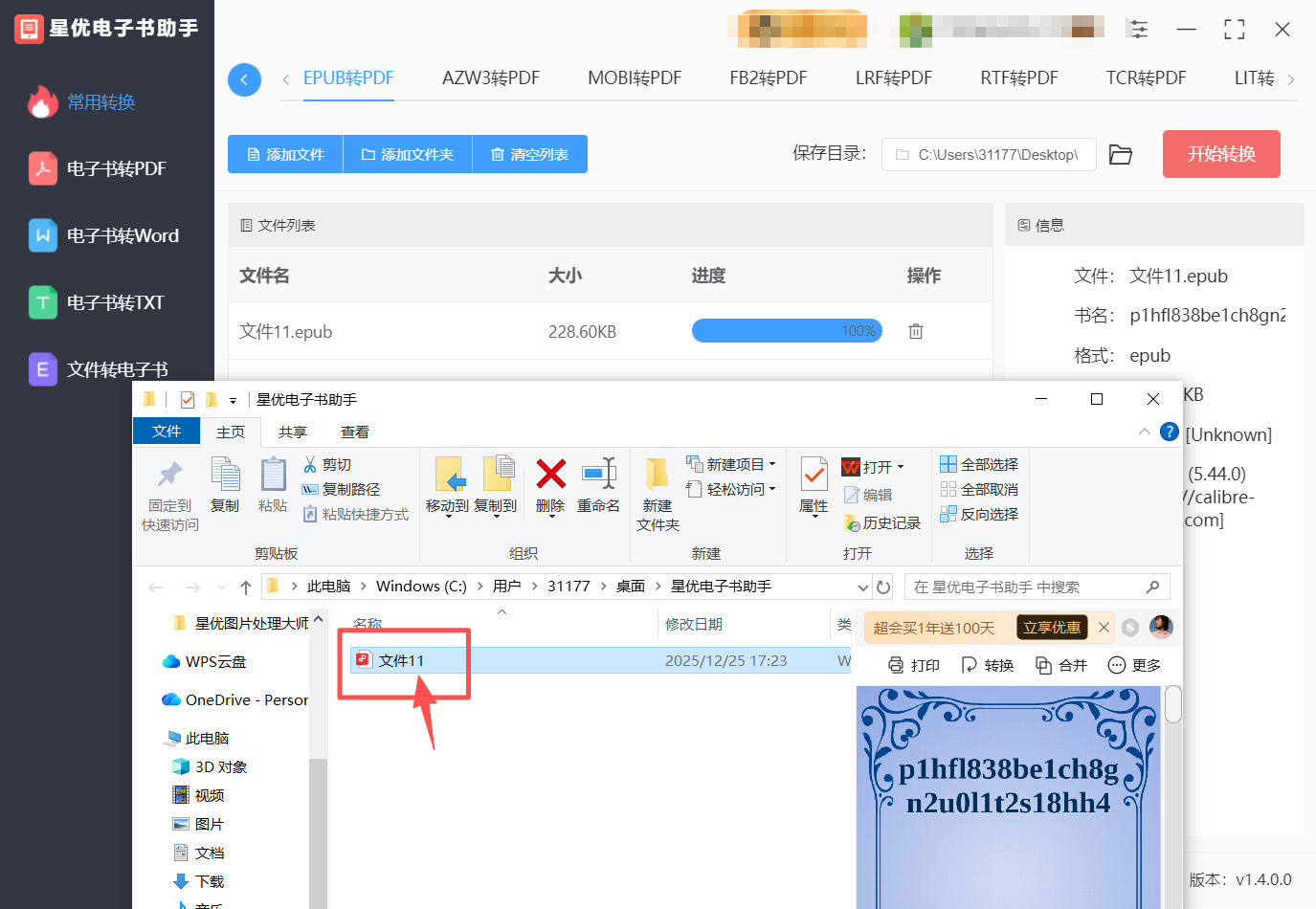This screenshot has width=1316, height=909.
Task: Toggle 全部选择 (select all) in Explorer
Action: point(988,463)
